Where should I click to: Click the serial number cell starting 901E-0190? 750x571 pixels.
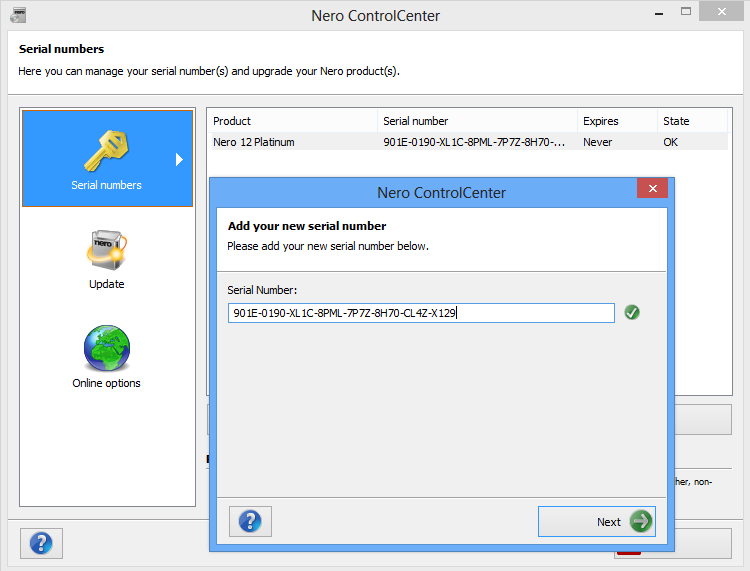tap(474, 142)
